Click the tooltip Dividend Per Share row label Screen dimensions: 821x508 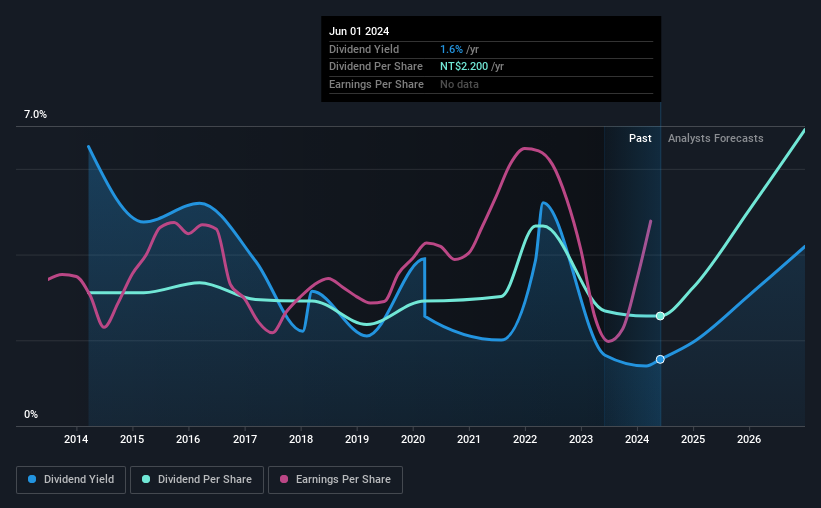pos(375,67)
